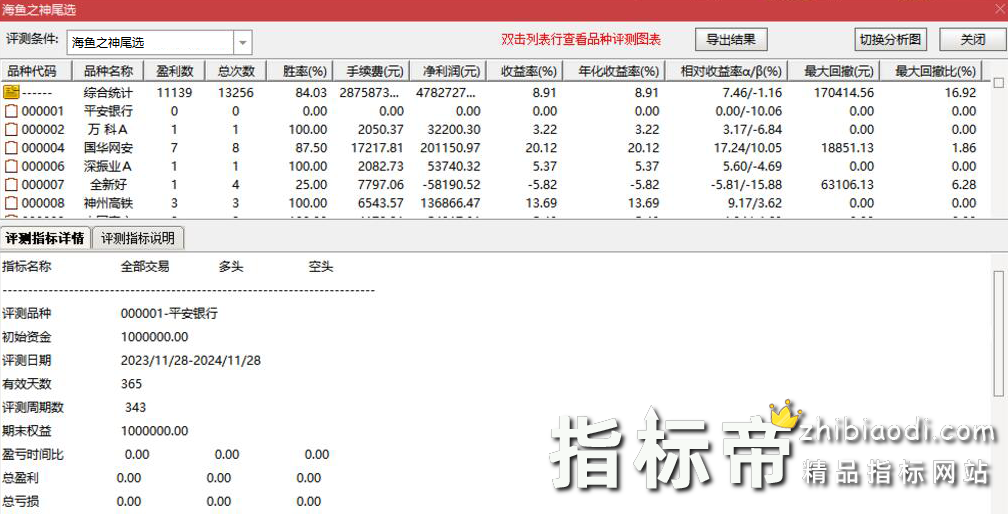
Task: Select the 神州高铁 row name
Action: [x=109, y=203]
